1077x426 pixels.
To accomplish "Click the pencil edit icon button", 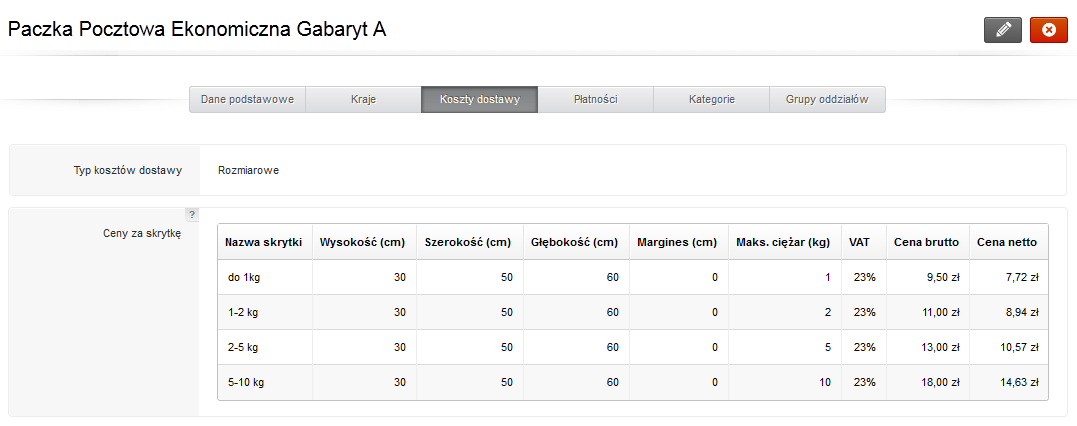I will click(1003, 30).
